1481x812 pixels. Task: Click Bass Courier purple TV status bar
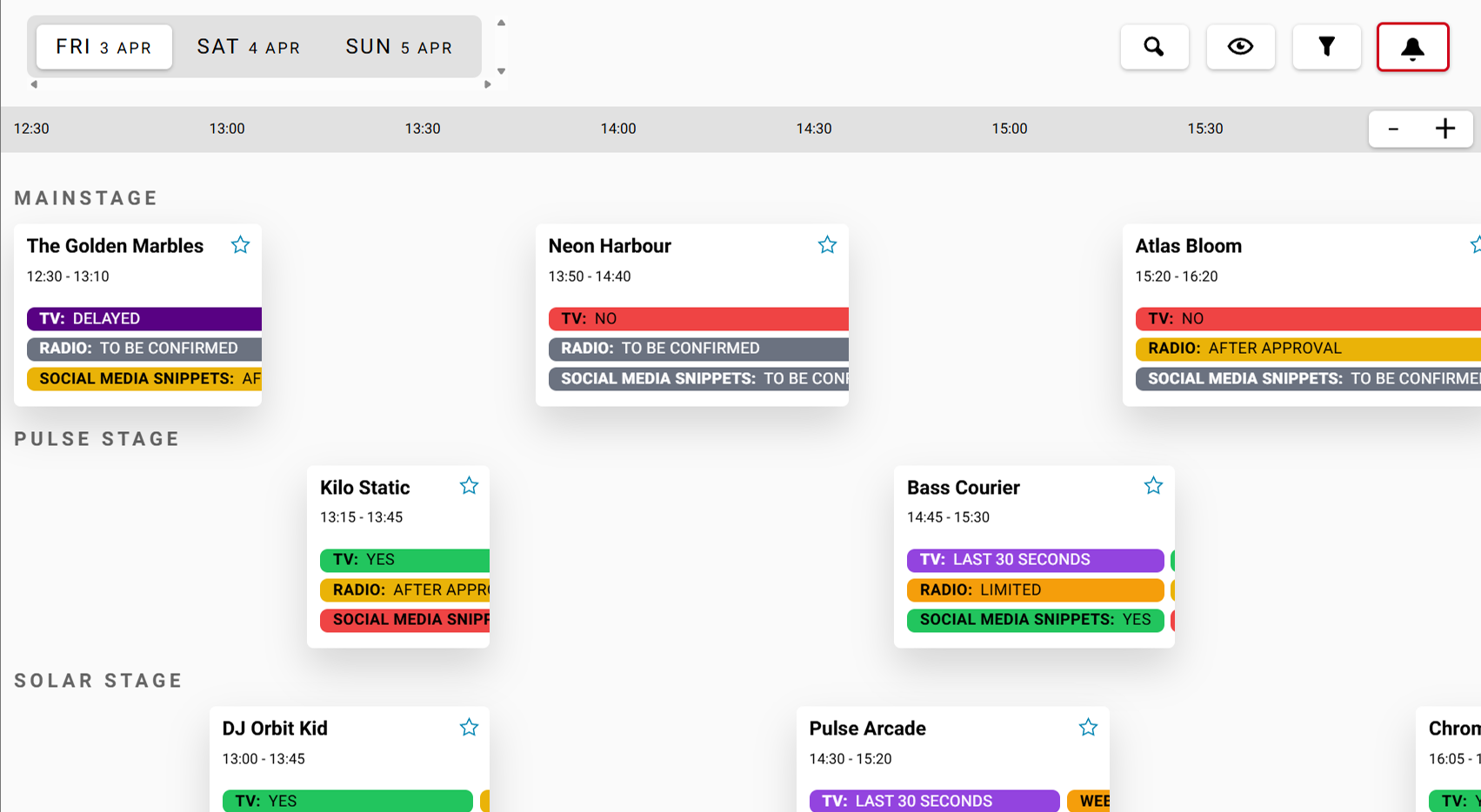1035,560
